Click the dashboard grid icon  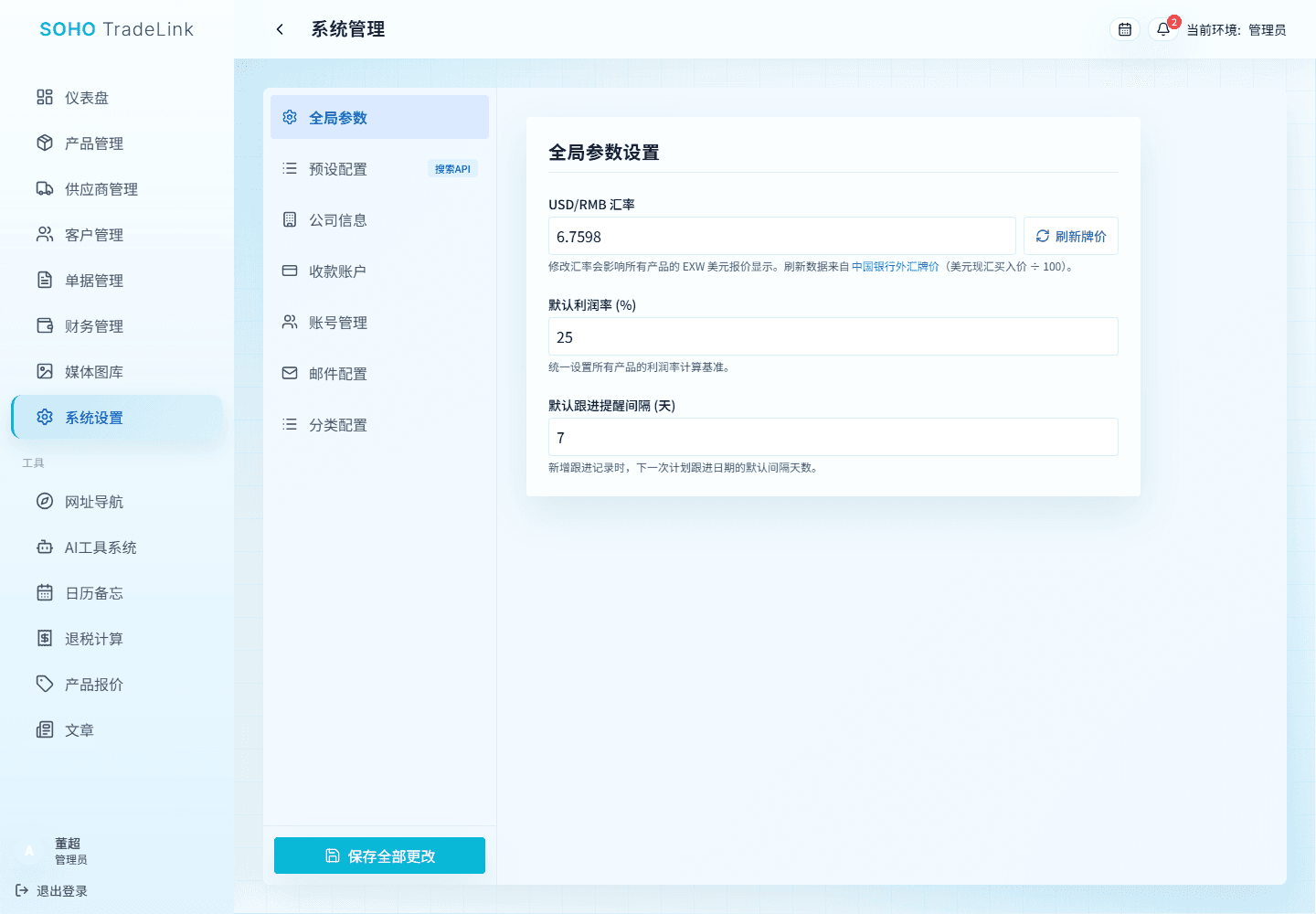[45, 97]
